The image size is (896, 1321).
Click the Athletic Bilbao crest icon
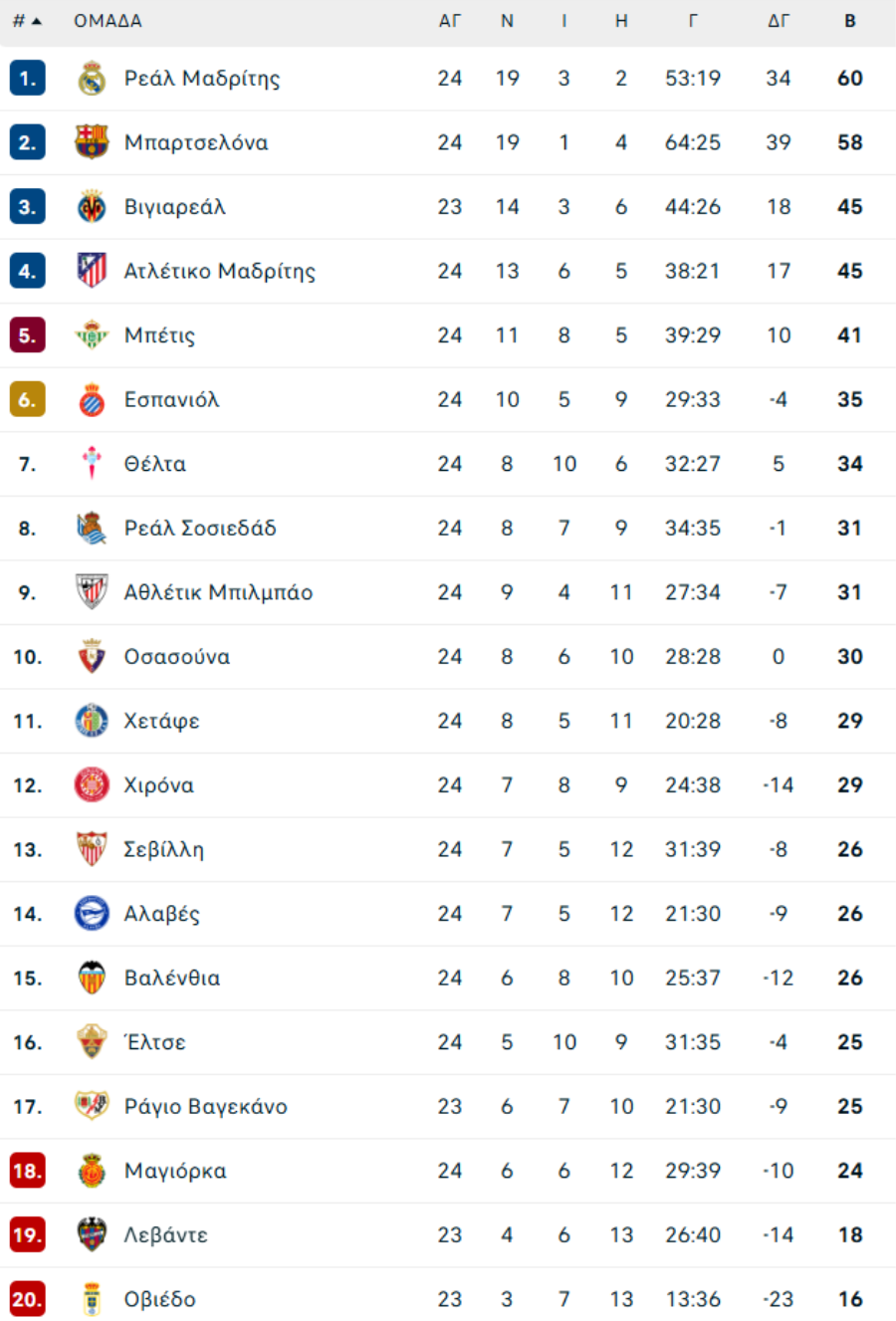click(x=92, y=592)
